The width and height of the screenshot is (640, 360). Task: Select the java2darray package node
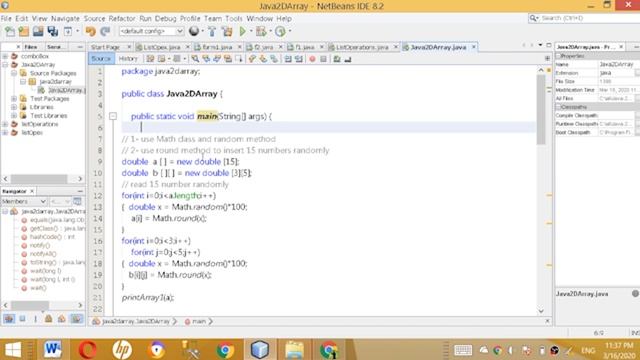click(x=50, y=82)
